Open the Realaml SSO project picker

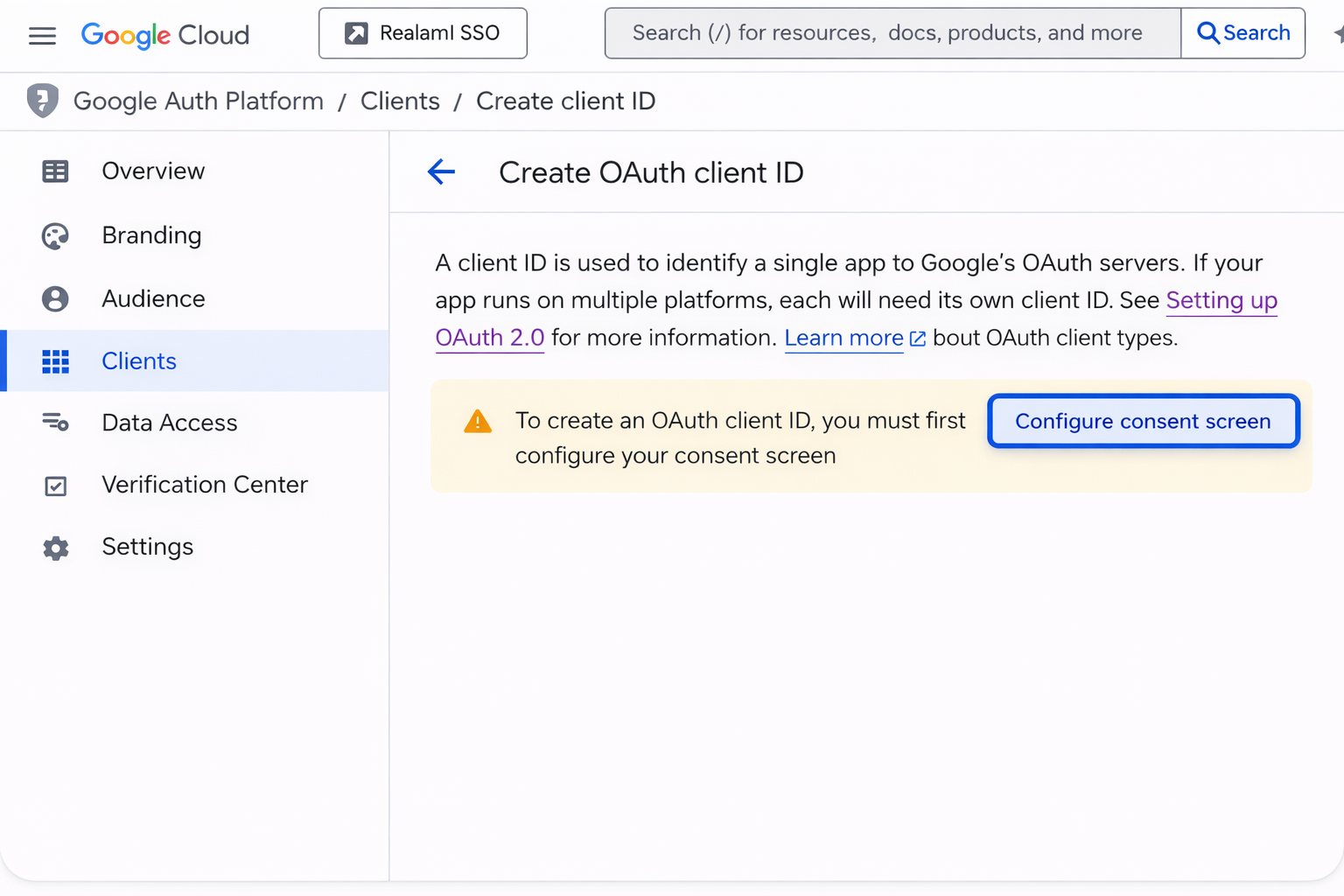point(423,33)
